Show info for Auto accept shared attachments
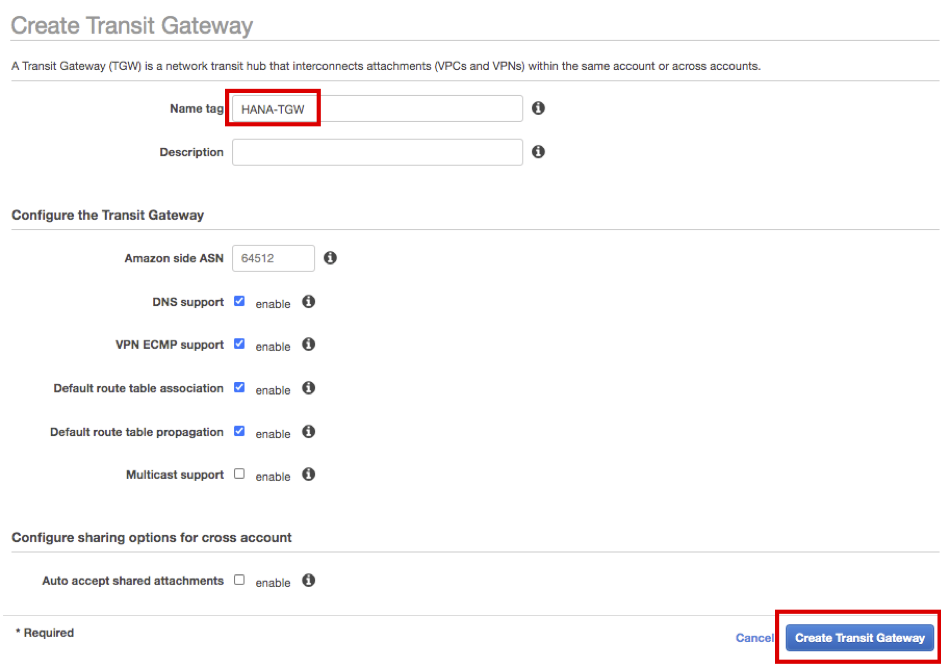This screenshot has width=941, height=668. [309, 580]
